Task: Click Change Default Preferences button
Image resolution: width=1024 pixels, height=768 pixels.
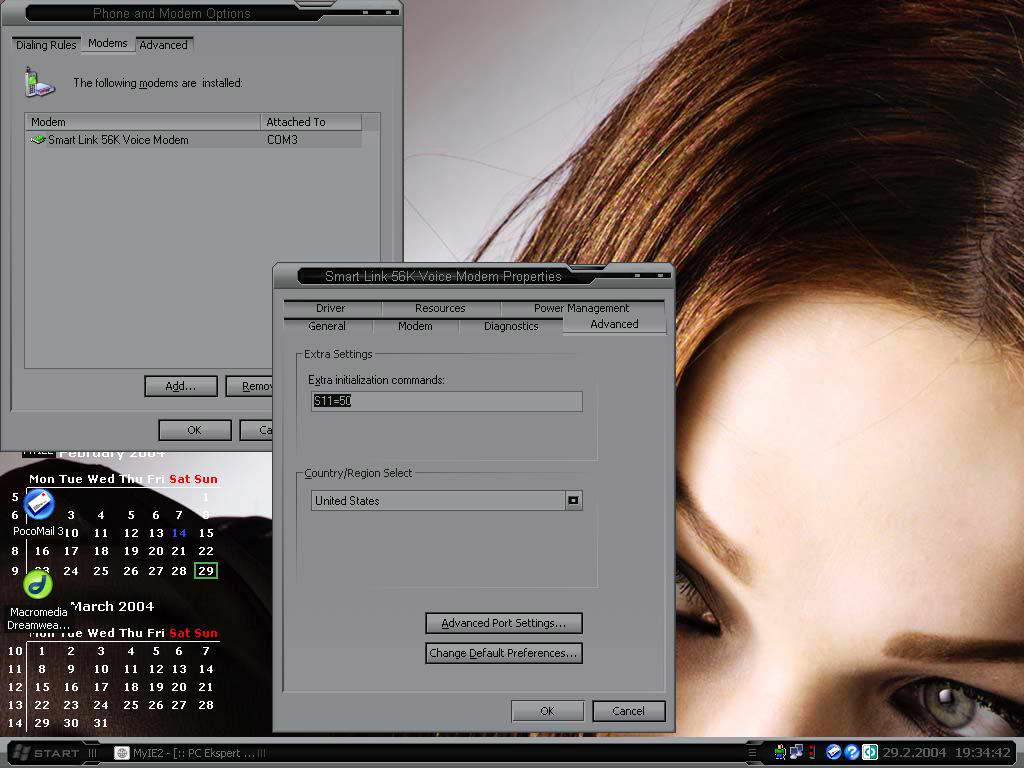Action: (503, 653)
